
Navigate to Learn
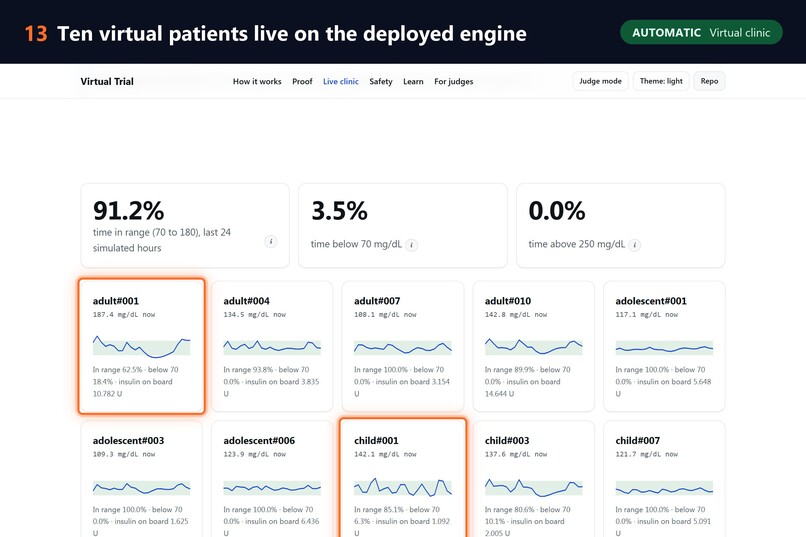(x=413, y=81)
